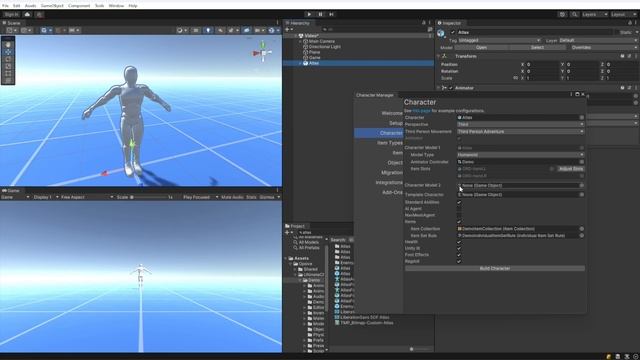This screenshot has width=640, height=360.
Task: Select the Scale tool in Scene toolbar
Action: [x=8, y=66]
